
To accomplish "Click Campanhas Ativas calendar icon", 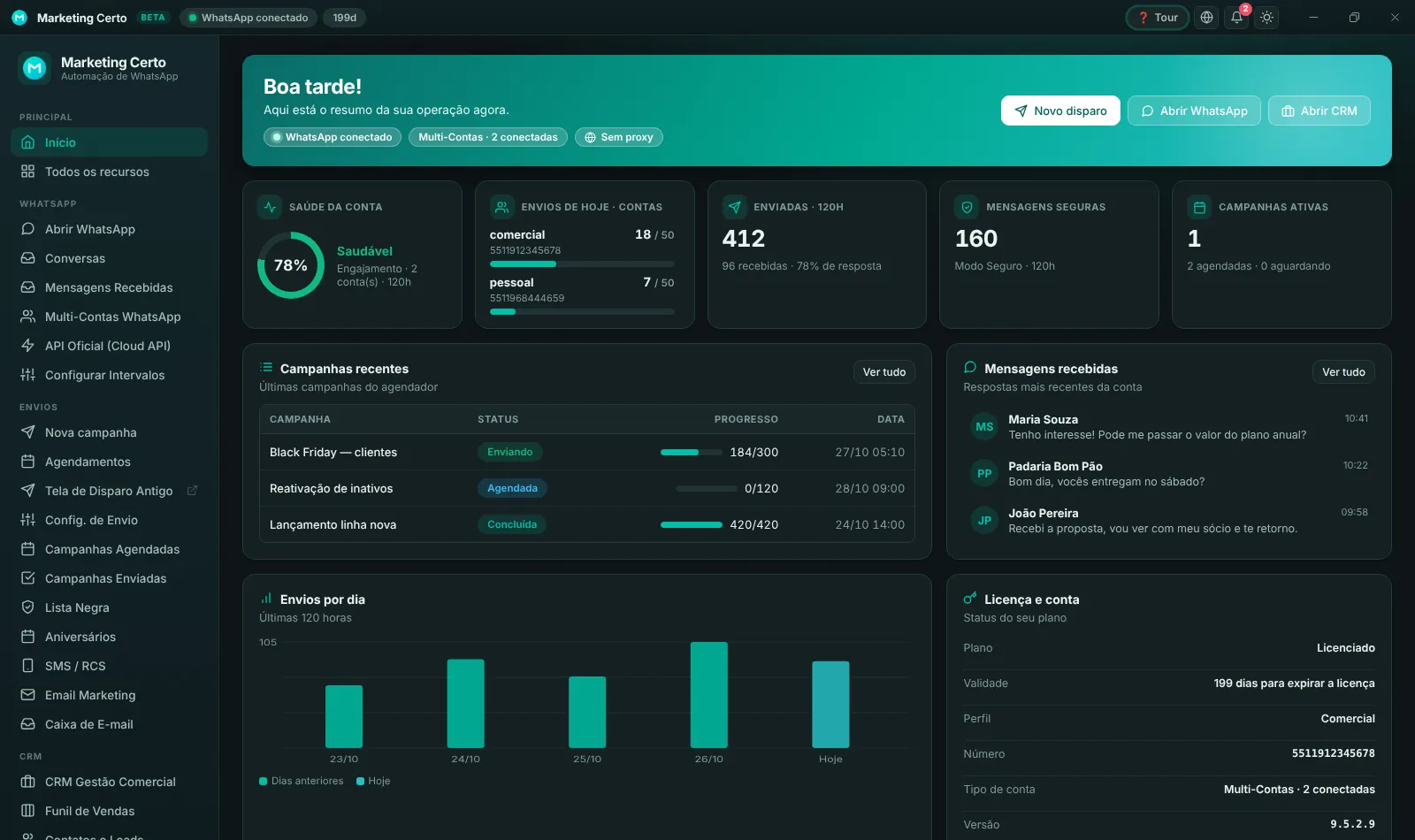I will 1199,207.
